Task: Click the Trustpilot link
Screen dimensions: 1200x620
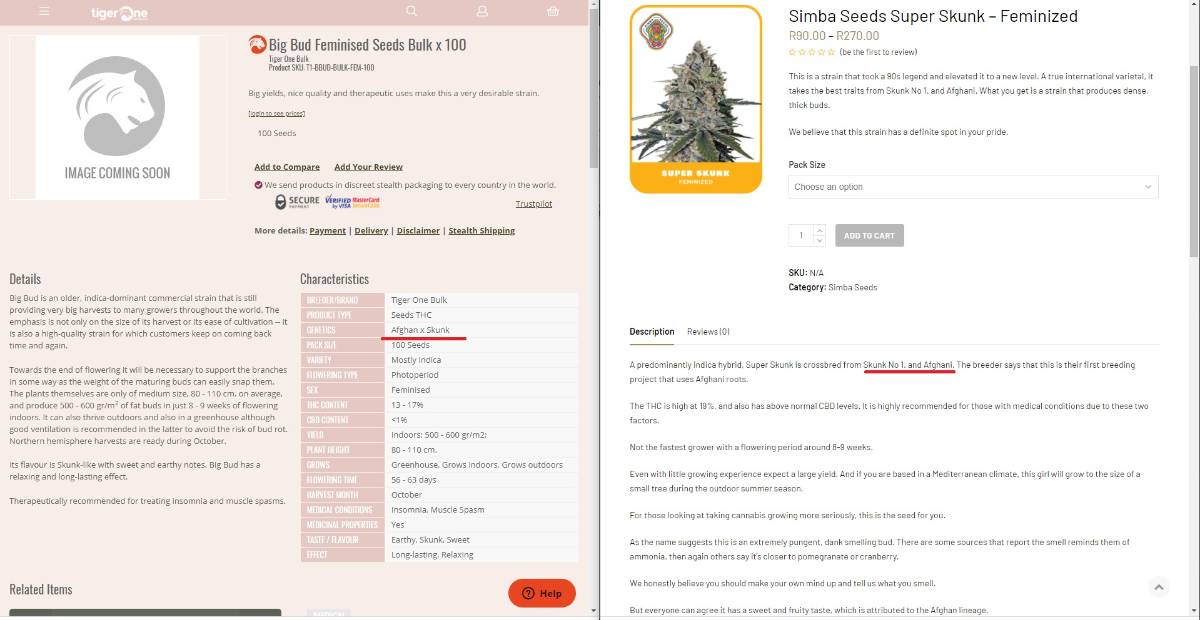Action: coord(533,204)
